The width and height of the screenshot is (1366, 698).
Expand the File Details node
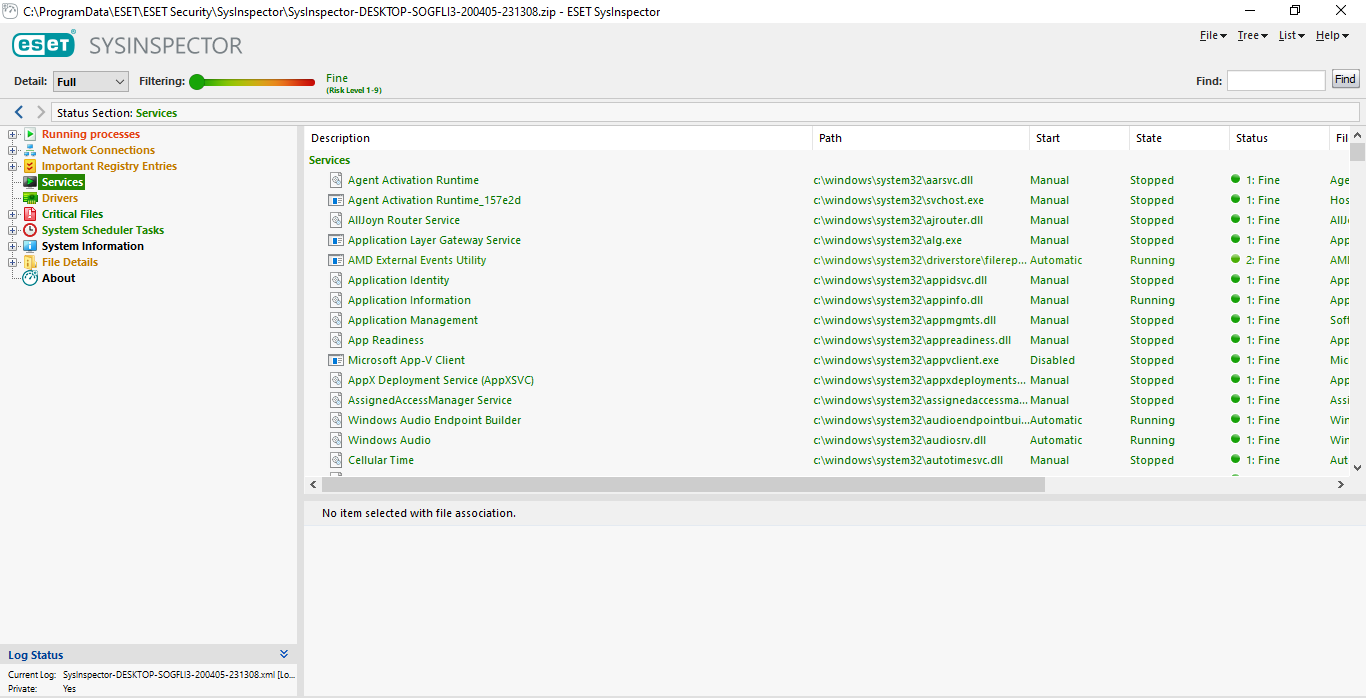click(13, 262)
